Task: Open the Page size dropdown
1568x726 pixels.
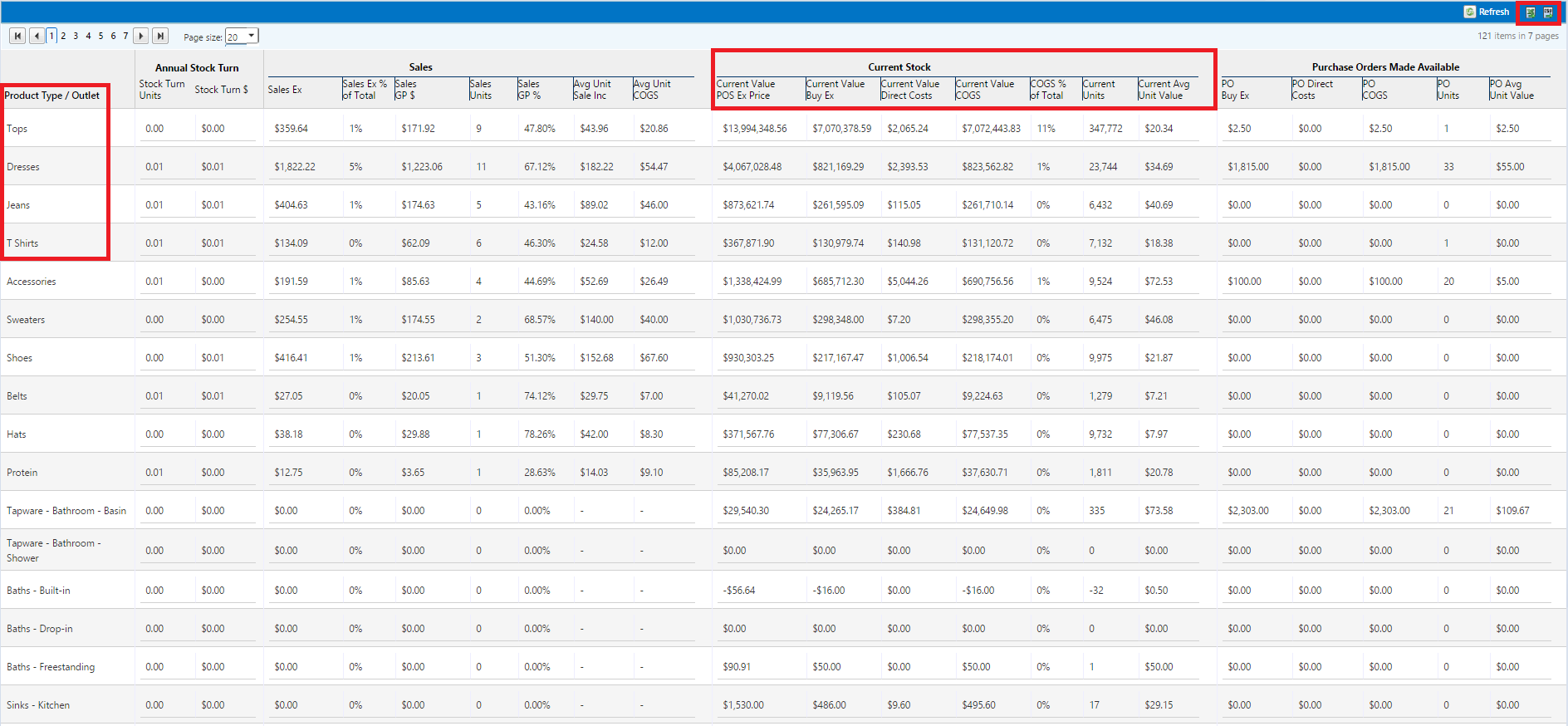Action: pos(243,36)
